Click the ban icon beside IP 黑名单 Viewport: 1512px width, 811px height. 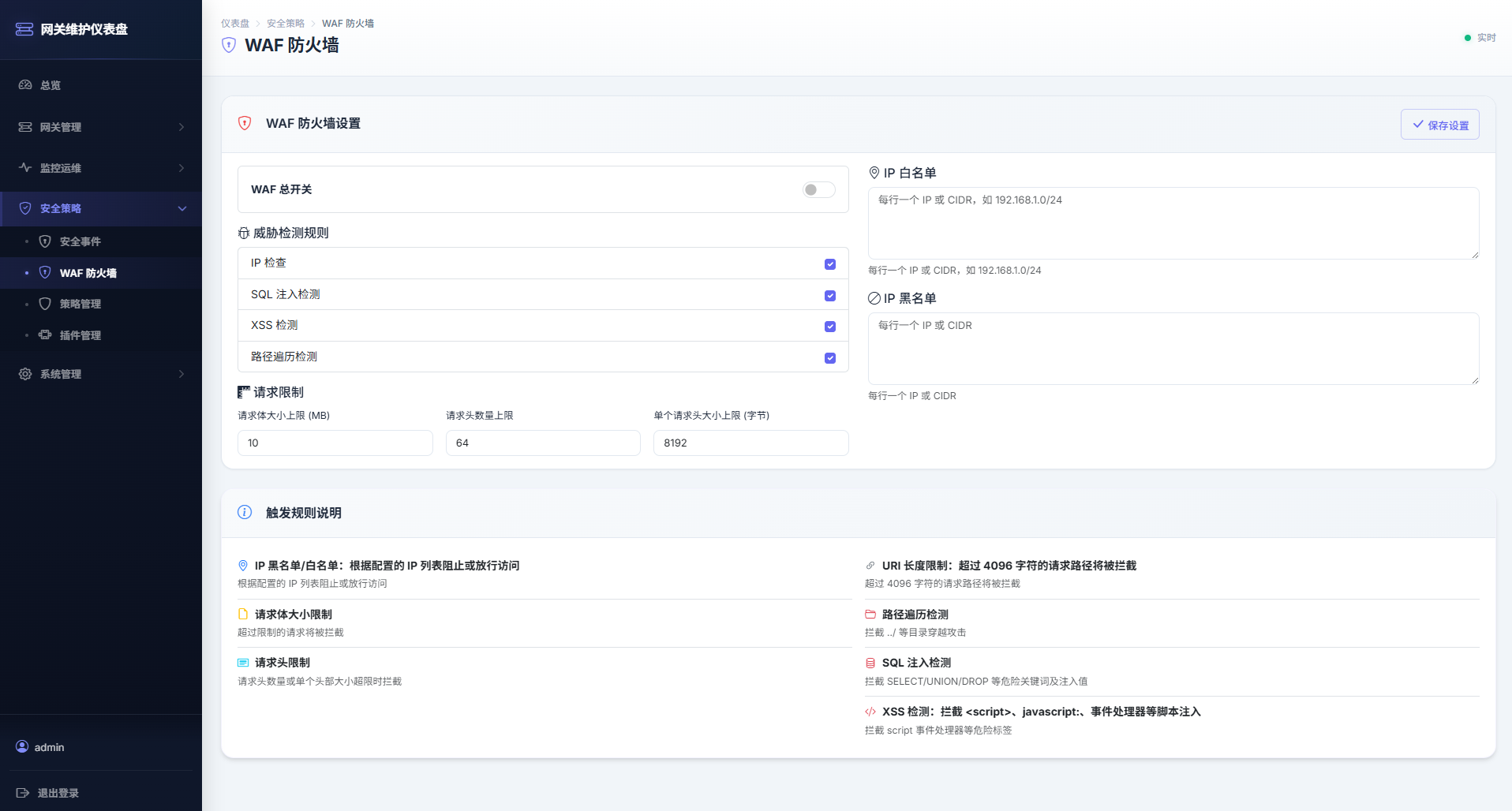point(874,298)
